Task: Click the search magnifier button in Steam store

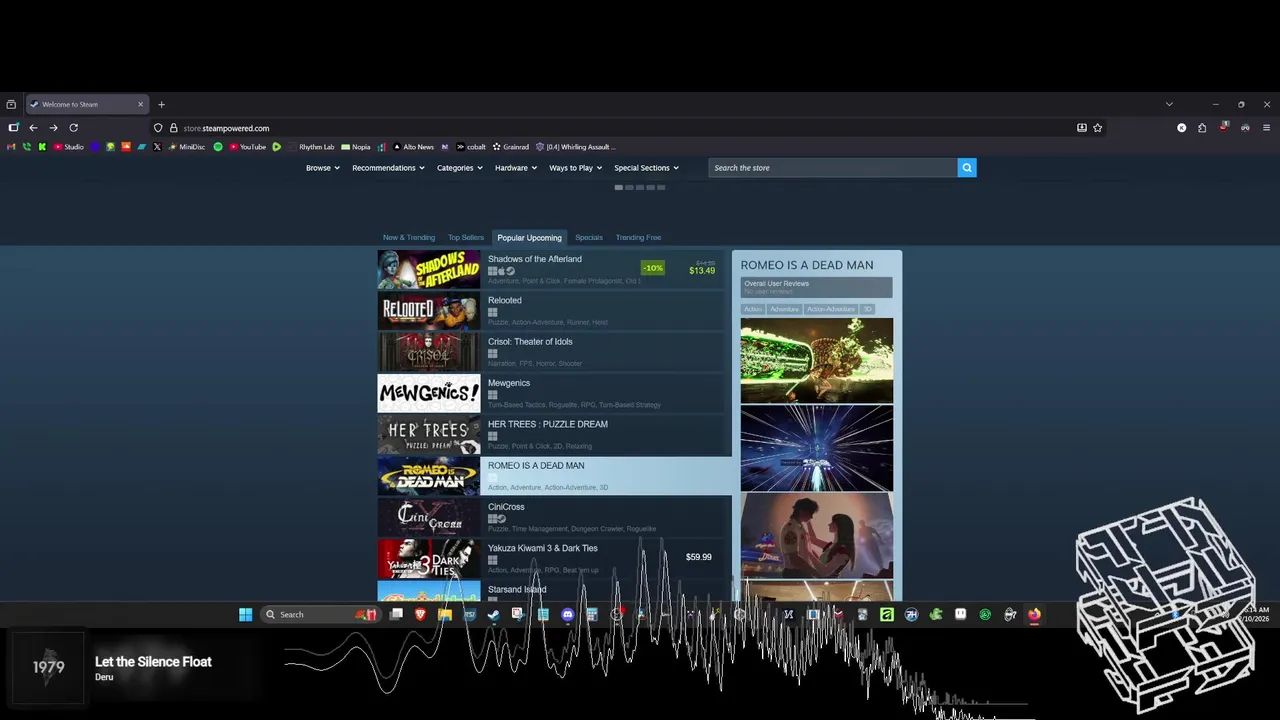Action: pos(966,168)
